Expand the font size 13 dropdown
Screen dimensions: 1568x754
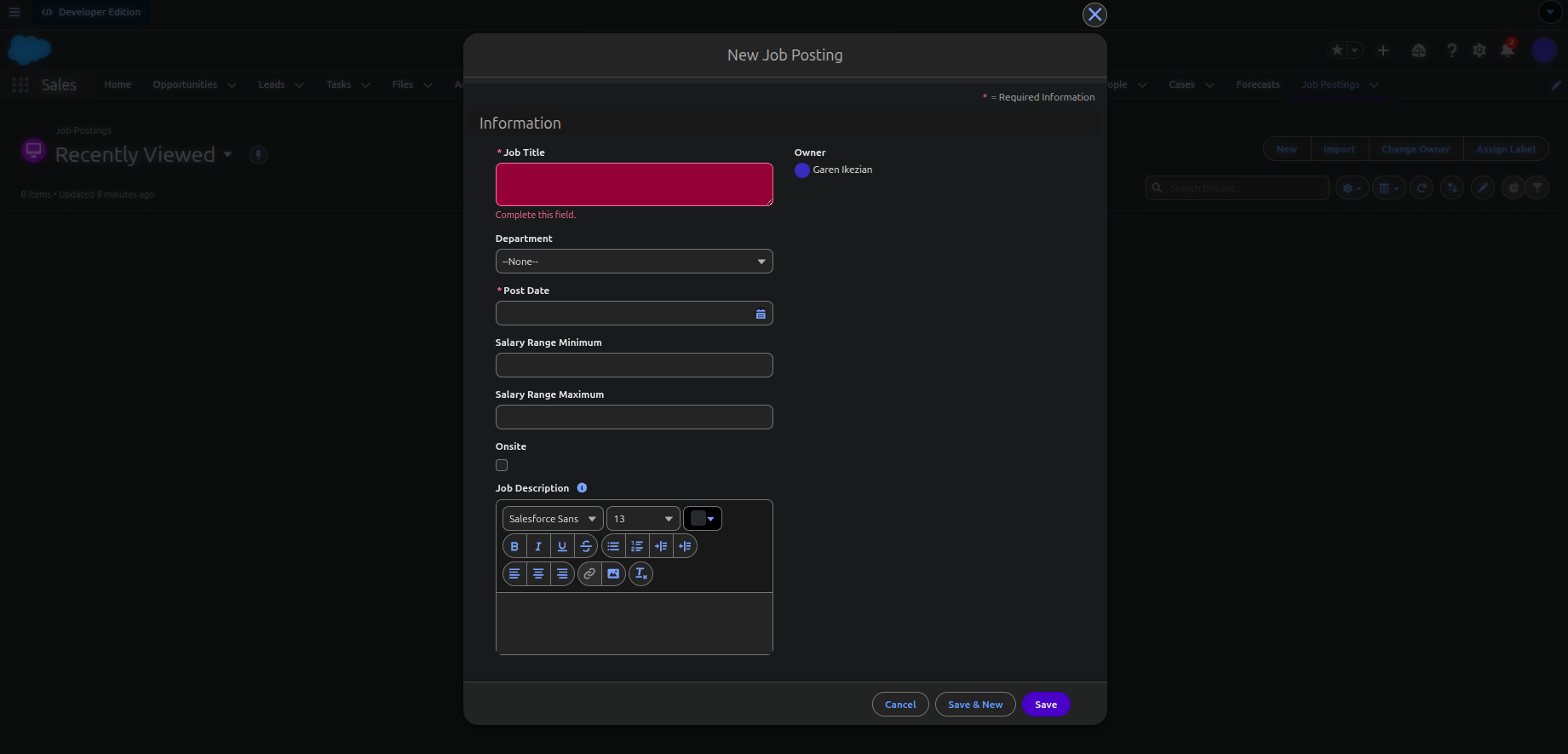click(643, 519)
